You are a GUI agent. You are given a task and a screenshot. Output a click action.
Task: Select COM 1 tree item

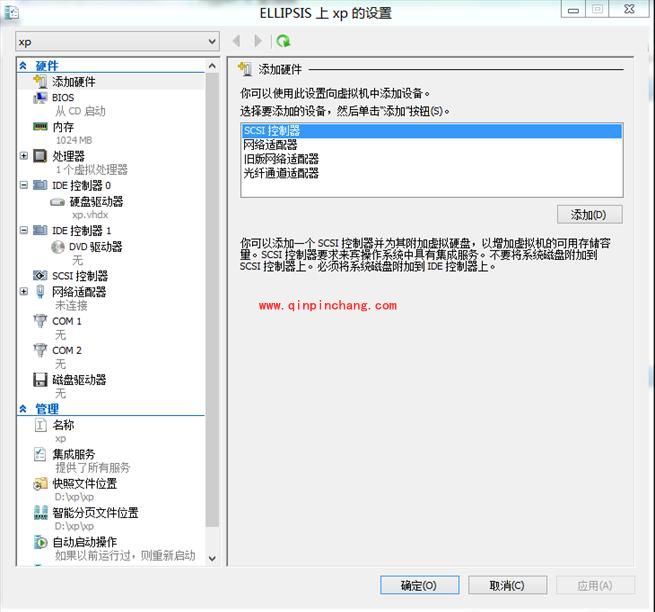(66, 321)
